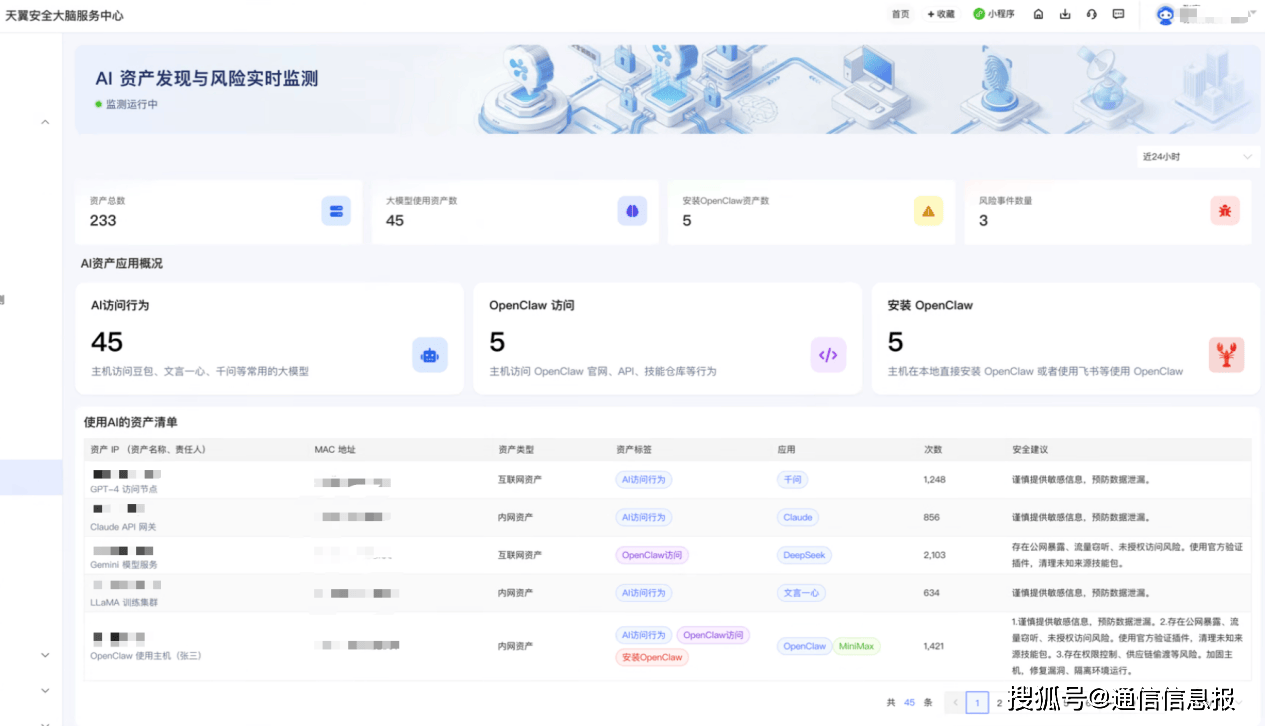Screen dimensions: 1265x726
Task: Click the red lobster 安装 OpenClaw icon
Action: (1226, 355)
